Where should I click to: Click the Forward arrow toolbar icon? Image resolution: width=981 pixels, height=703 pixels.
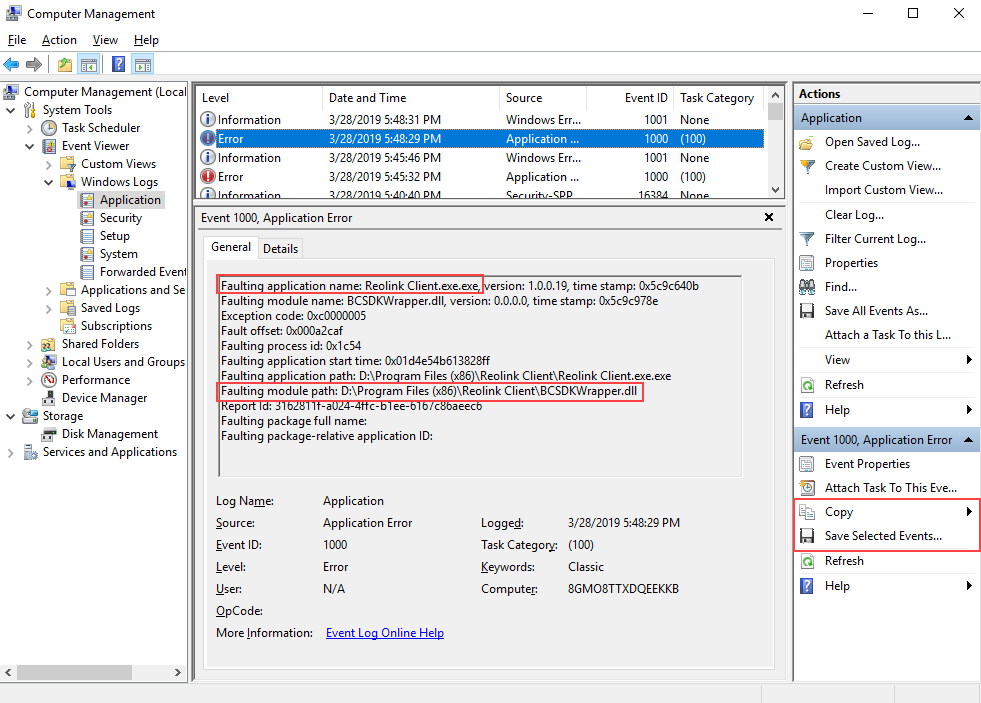[x=34, y=64]
